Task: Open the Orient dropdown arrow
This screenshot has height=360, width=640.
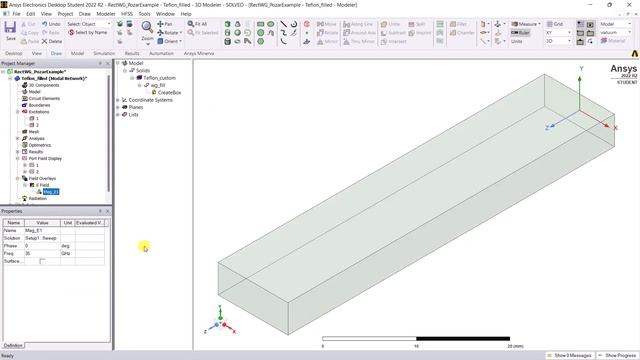Action: (180, 41)
